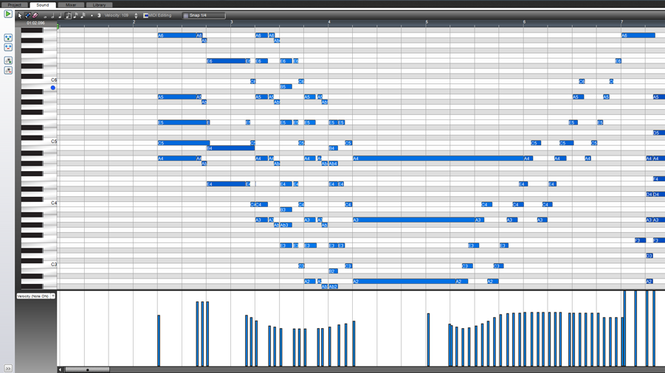Open the Velocity (Note On) dropdown
Screen dimensions: 665x373
[36, 296]
